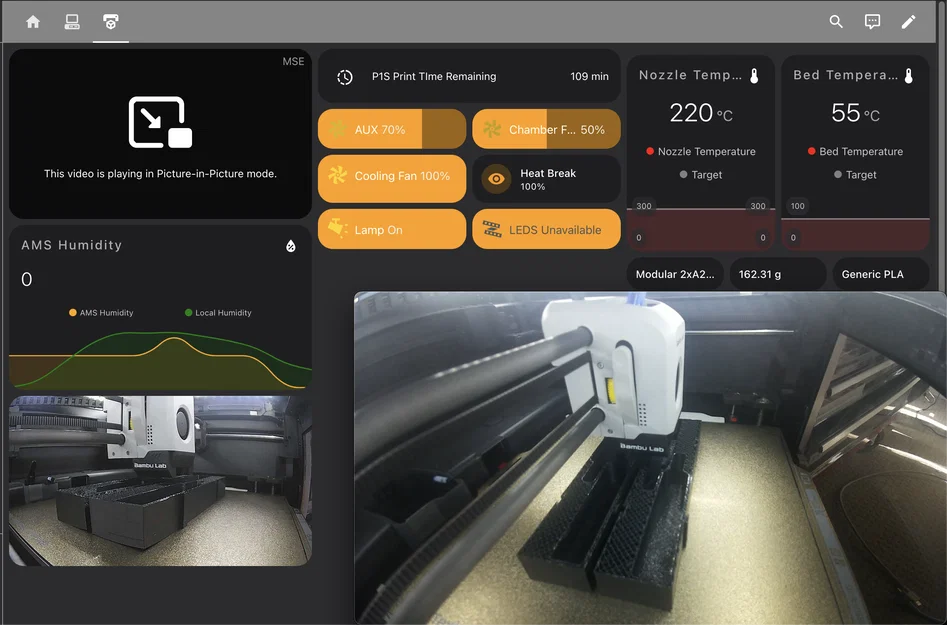
Task: Click the LED strip icon
Action: pos(492,229)
